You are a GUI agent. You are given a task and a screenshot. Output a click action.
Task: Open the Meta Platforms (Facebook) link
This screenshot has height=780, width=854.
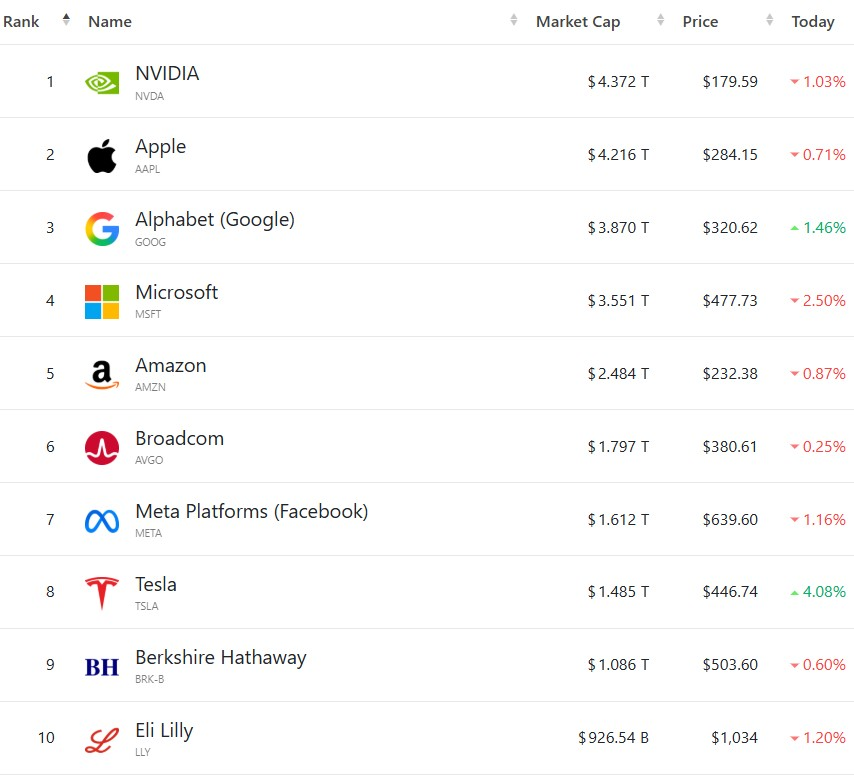pos(251,511)
